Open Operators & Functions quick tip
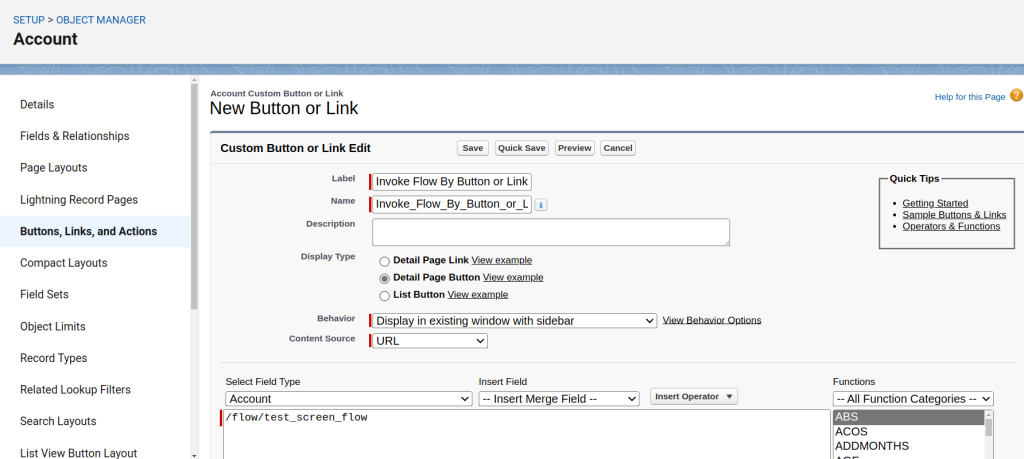 point(951,227)
